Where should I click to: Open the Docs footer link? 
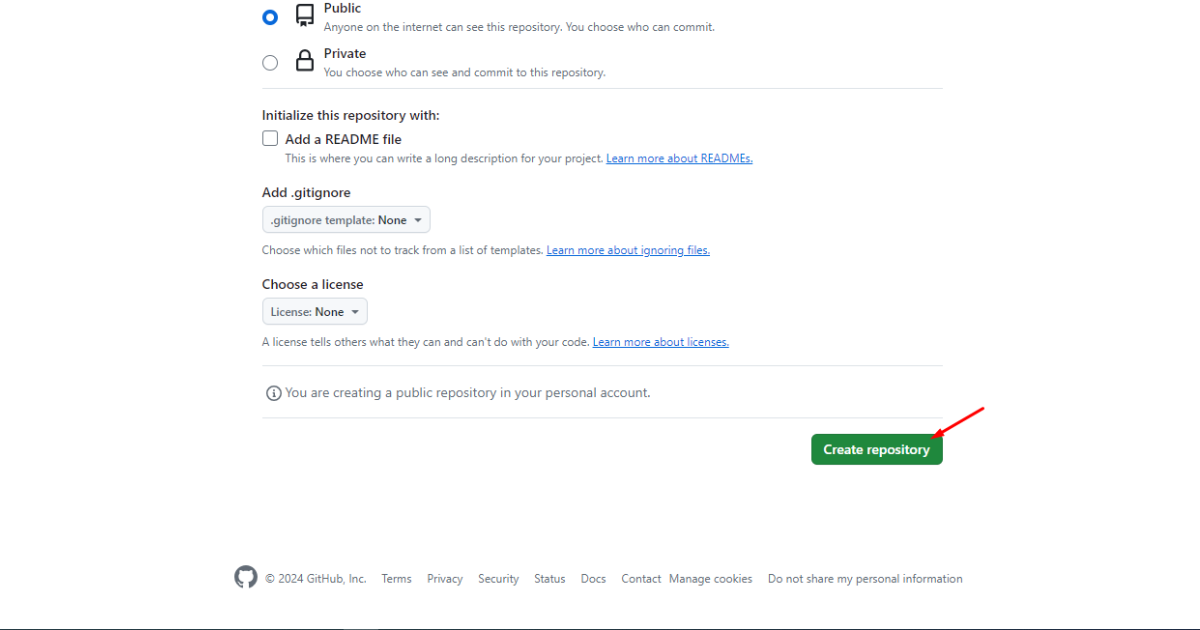pos(593,579)
